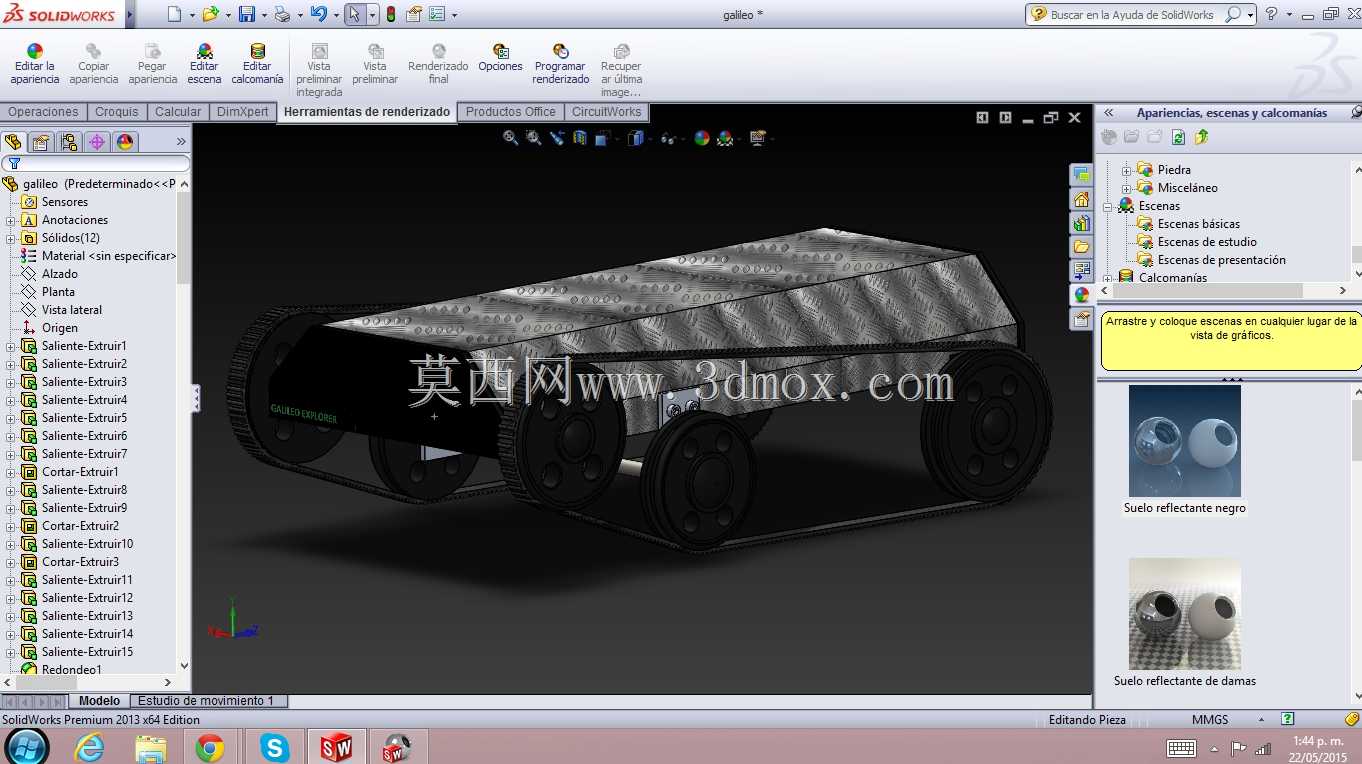Choose Suelo reflectante de damas thumbnail

point(1184,614)
